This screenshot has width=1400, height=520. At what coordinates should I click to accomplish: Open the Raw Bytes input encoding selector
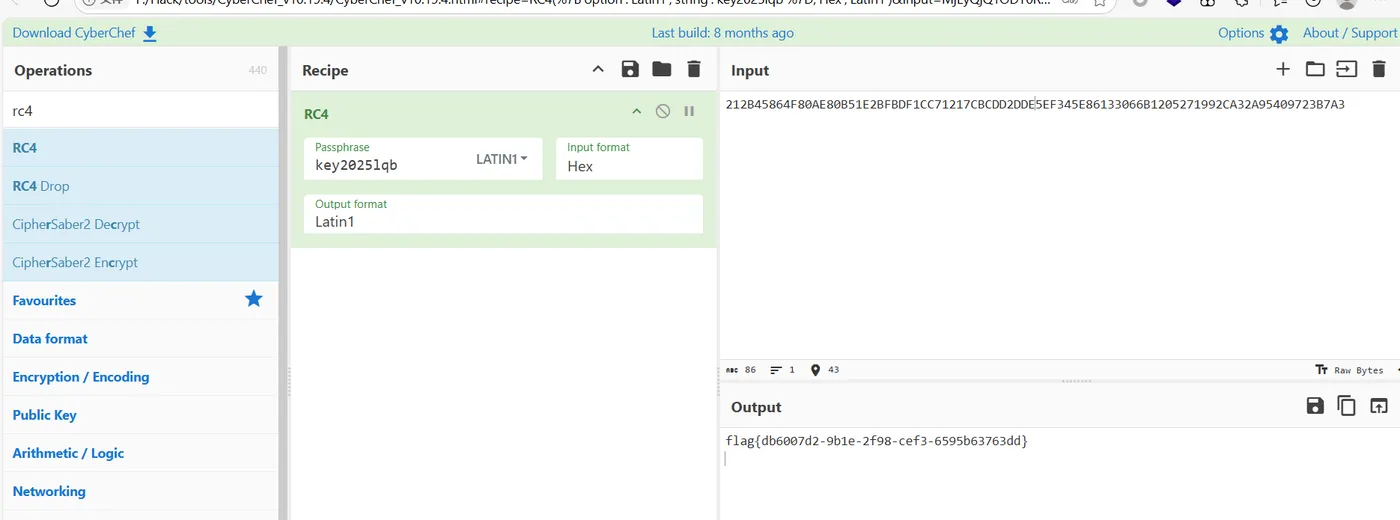click(x=1349, y=370)
